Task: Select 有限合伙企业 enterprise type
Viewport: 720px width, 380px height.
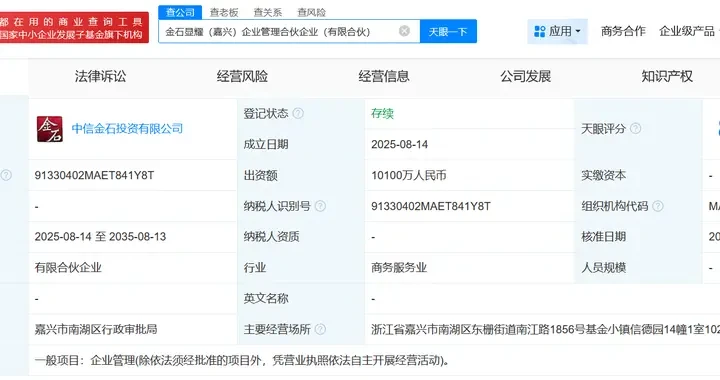Action: pyautogui.click(x=68, y=268)
